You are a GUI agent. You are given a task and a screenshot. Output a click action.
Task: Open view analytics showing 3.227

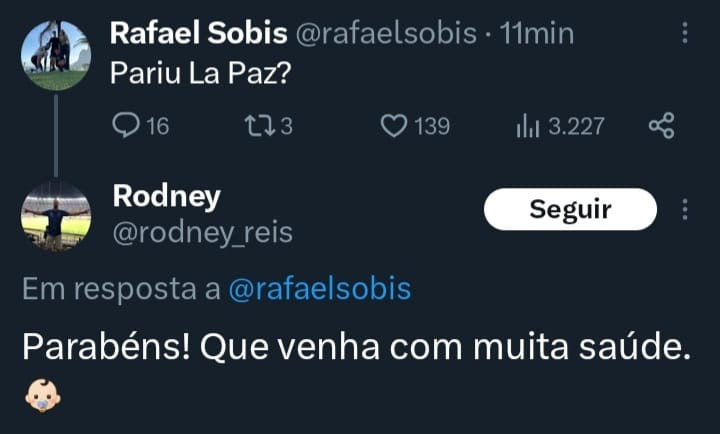pos(527,126)
